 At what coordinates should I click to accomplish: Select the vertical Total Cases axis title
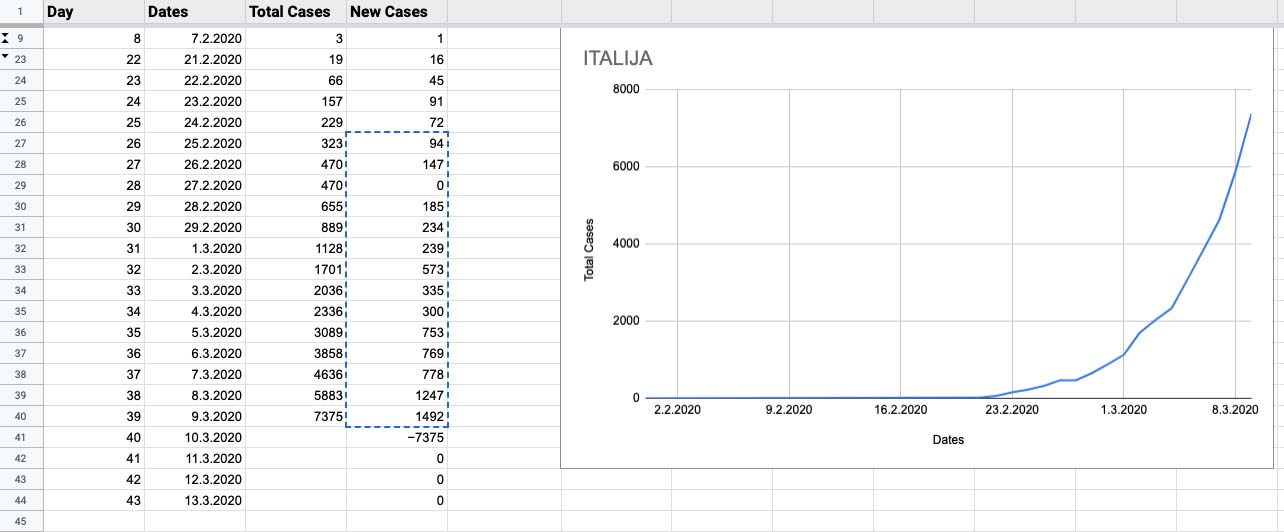[x=589, y=249]
